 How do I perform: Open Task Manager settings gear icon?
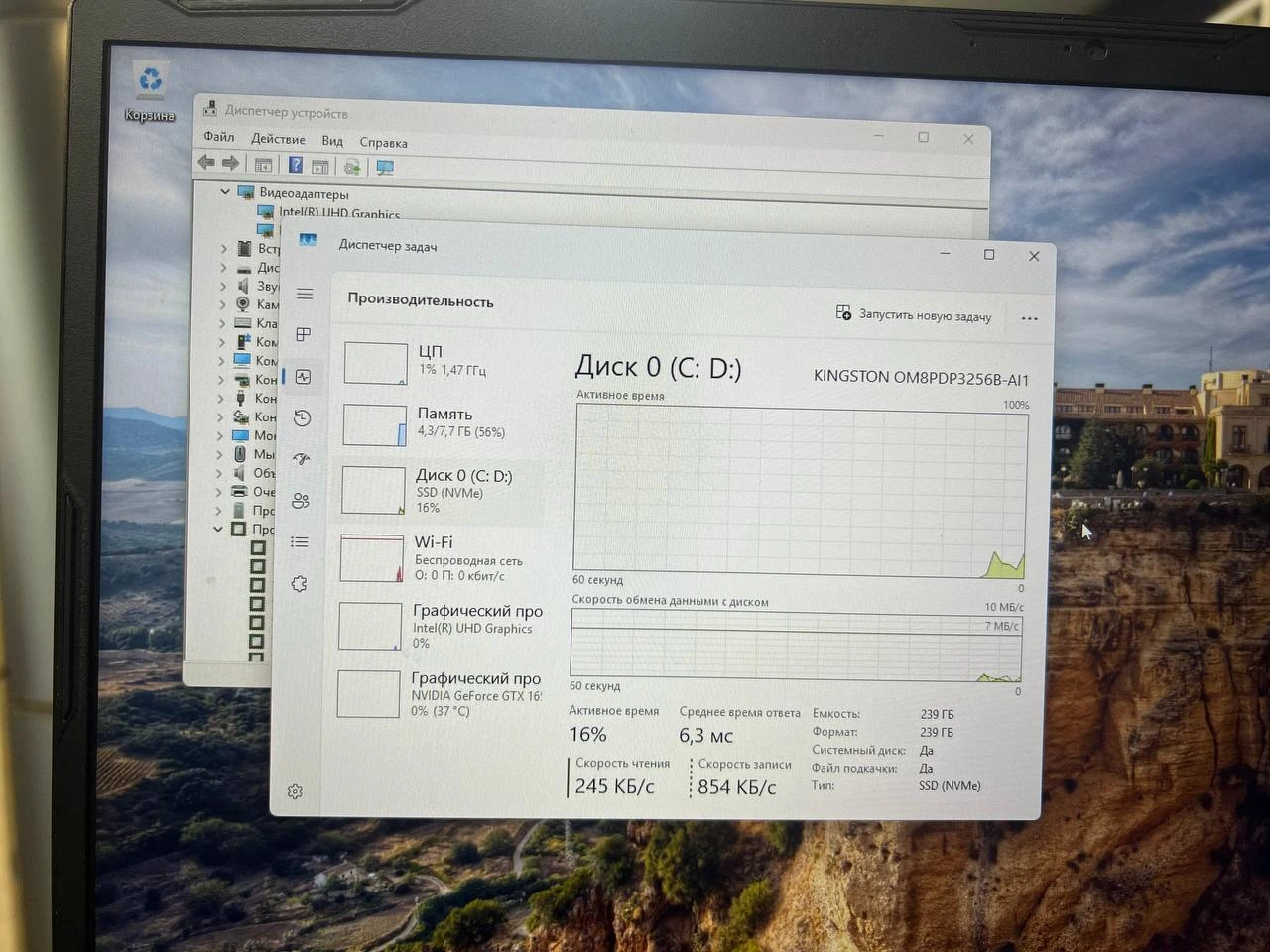click(x=295, y=791)
